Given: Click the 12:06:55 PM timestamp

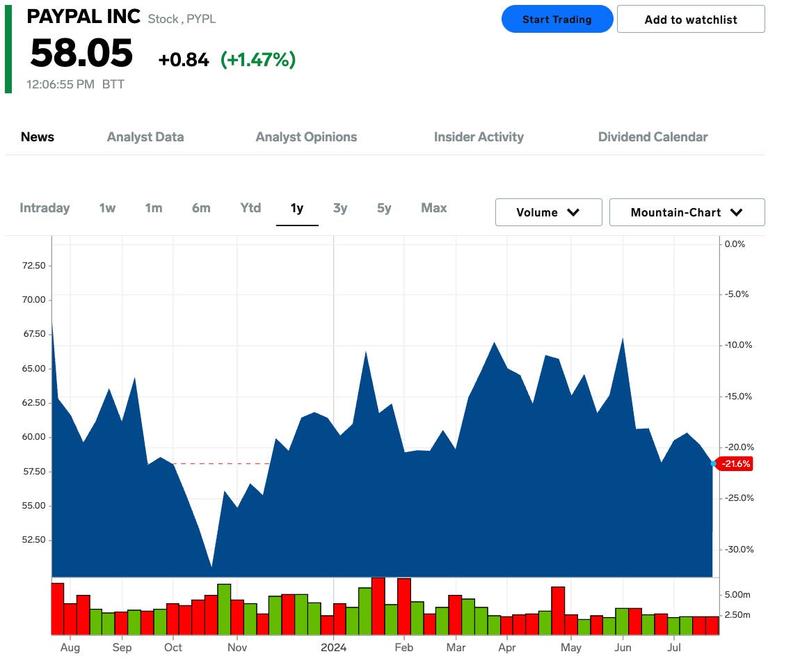Looking at the screenshot, I should (60, 84).
